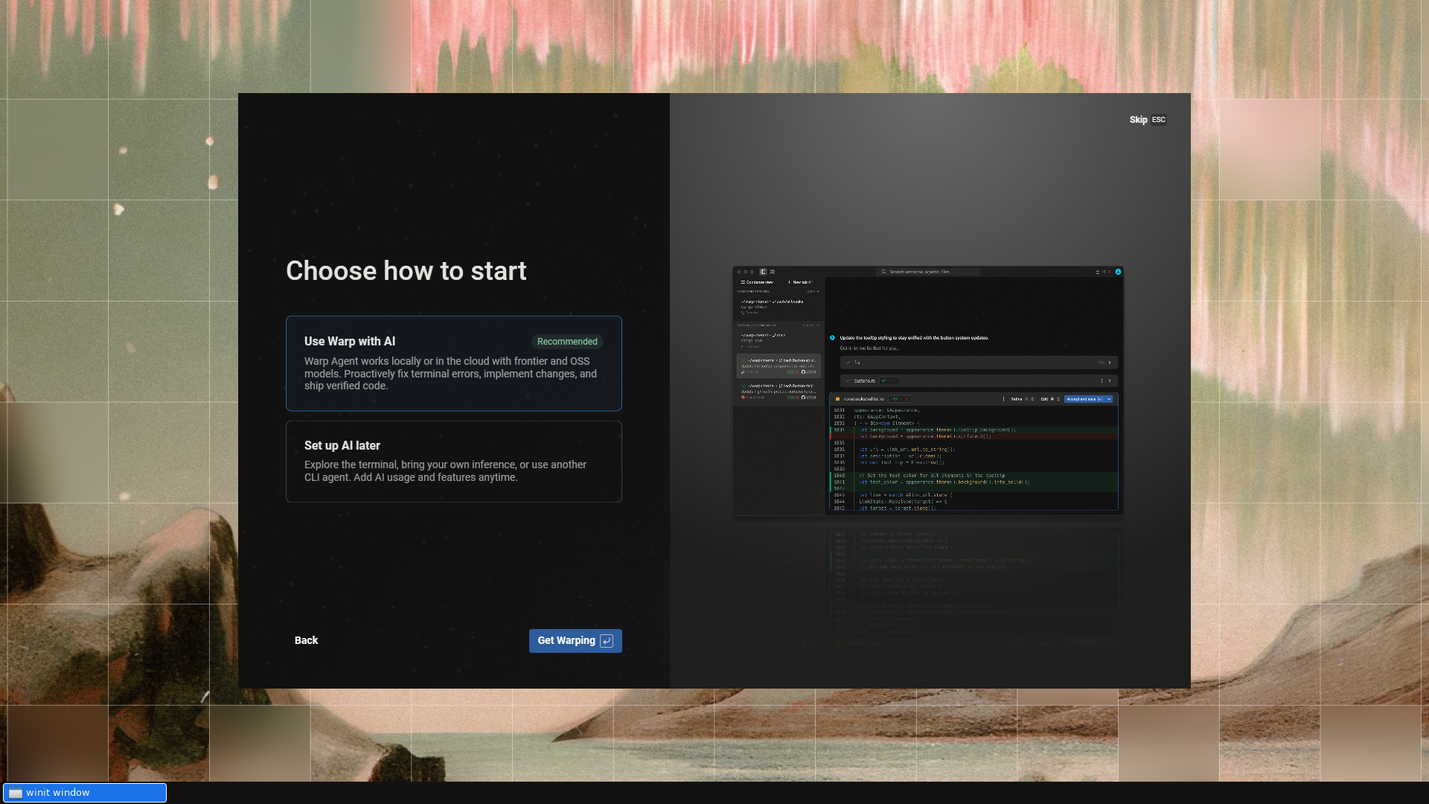Open winit window in the taskbar
The width and height of the screenshot is (1429, 804).
click(x=85, y=793)
